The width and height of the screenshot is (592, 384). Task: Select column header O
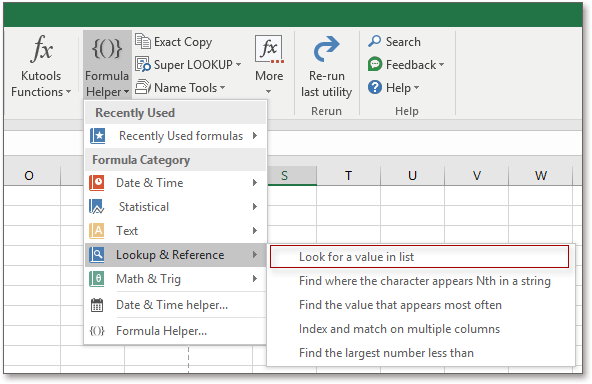29,176
